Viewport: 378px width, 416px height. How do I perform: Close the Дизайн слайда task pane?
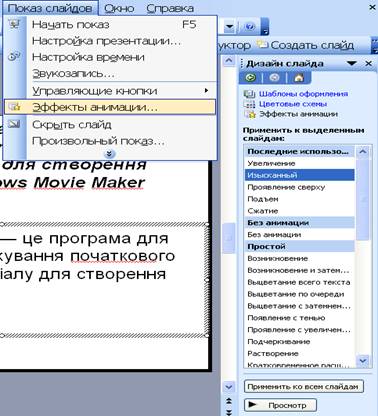(x=368, y=63)
